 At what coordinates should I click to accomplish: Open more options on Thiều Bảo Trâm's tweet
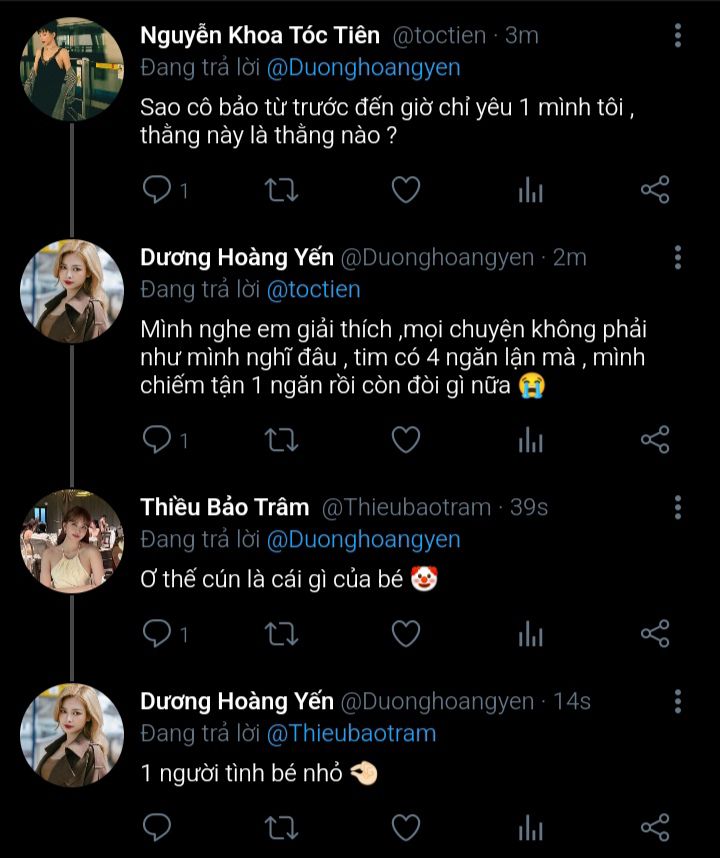tap(678, 507)
